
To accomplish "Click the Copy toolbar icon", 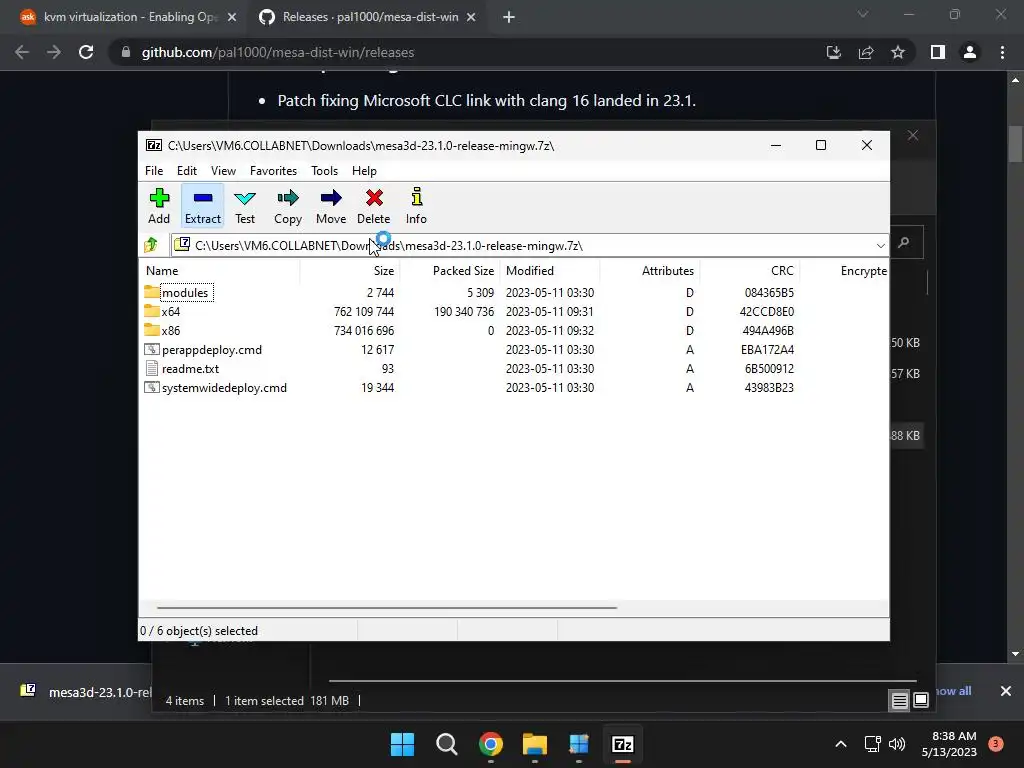I will point(288,198).
